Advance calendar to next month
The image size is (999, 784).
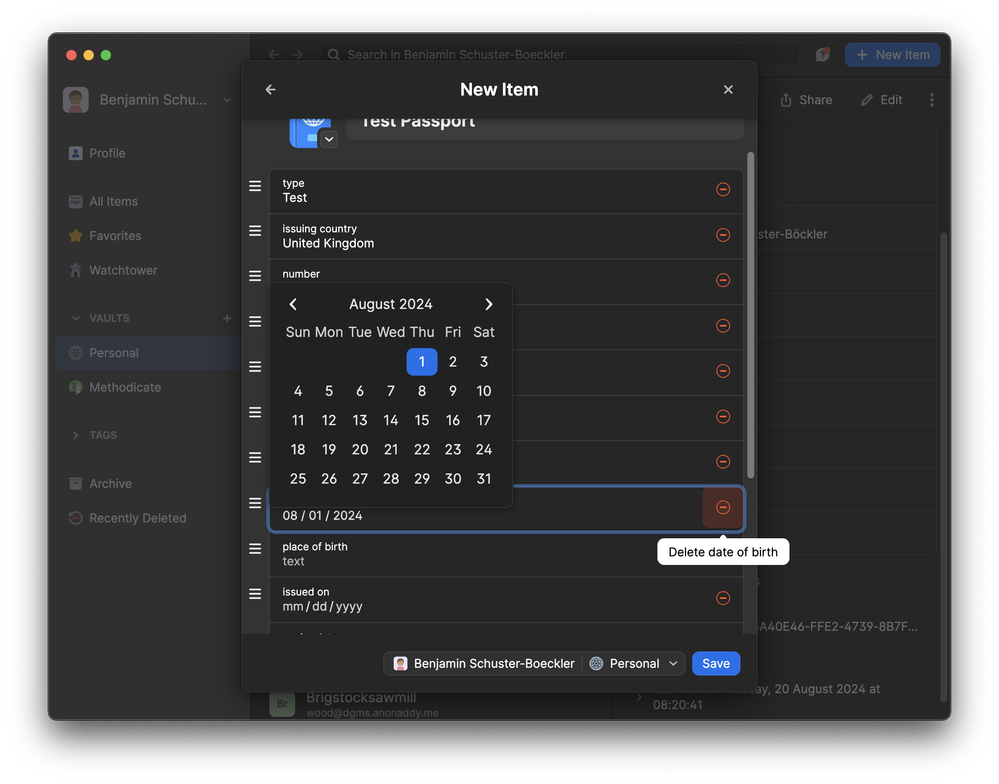click(488, 304)
